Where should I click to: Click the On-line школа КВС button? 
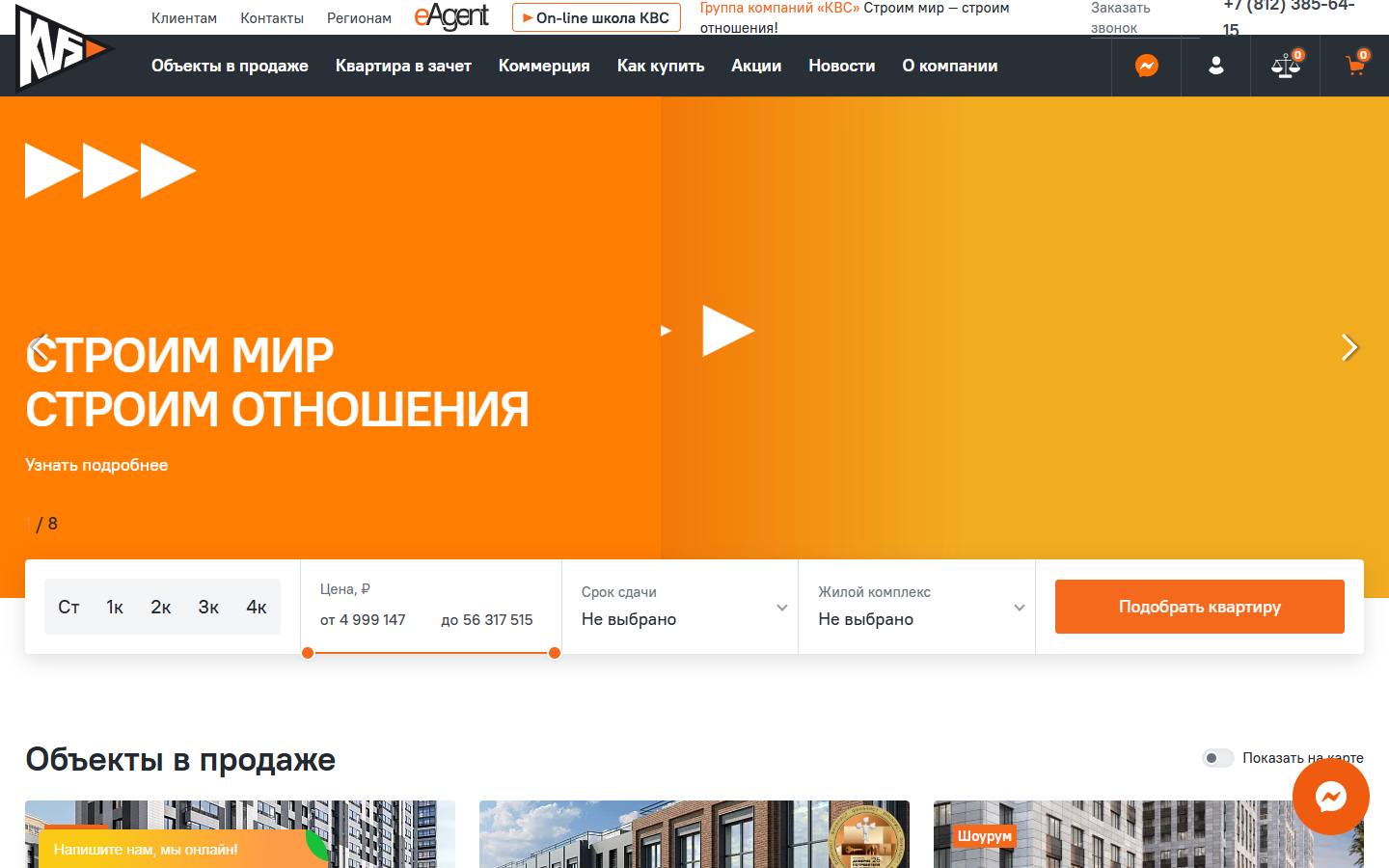pos(596,17)
